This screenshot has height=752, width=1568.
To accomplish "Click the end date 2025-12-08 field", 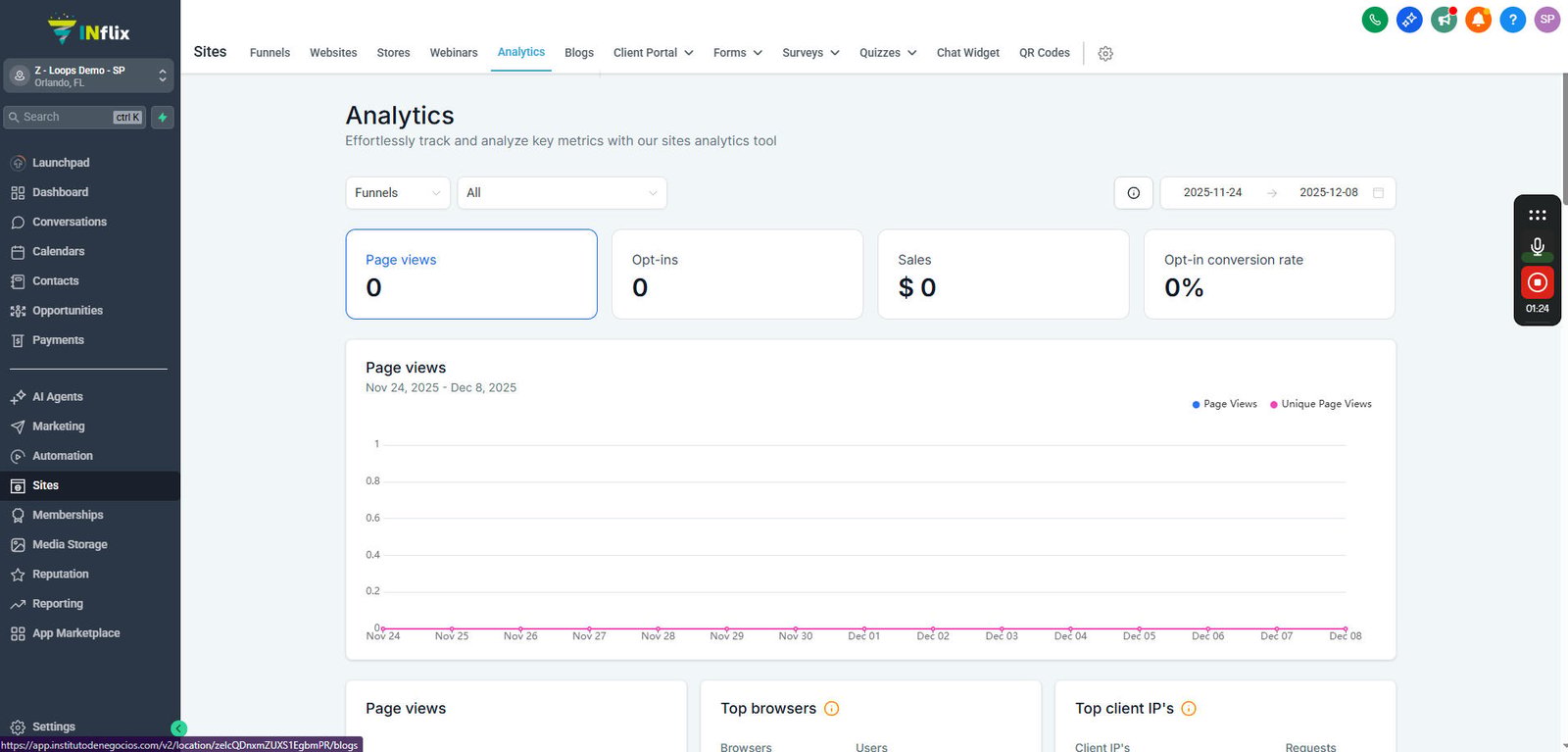I will (1329, 193).
